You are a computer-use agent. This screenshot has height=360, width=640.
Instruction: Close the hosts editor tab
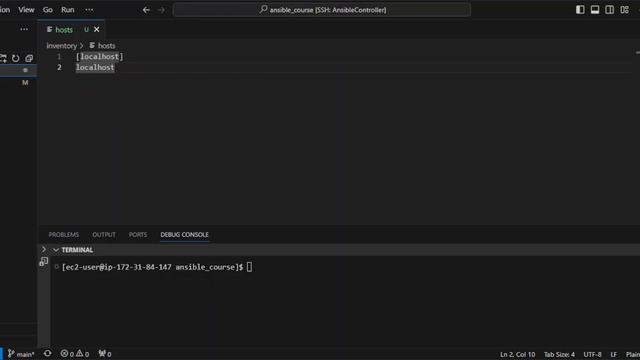pyautogui.click(x=97, y=30)
